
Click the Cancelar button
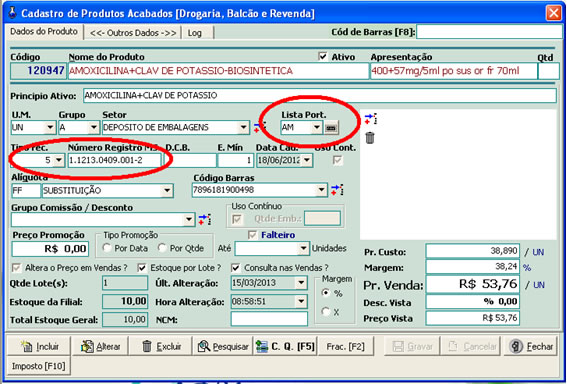[471, 346]
